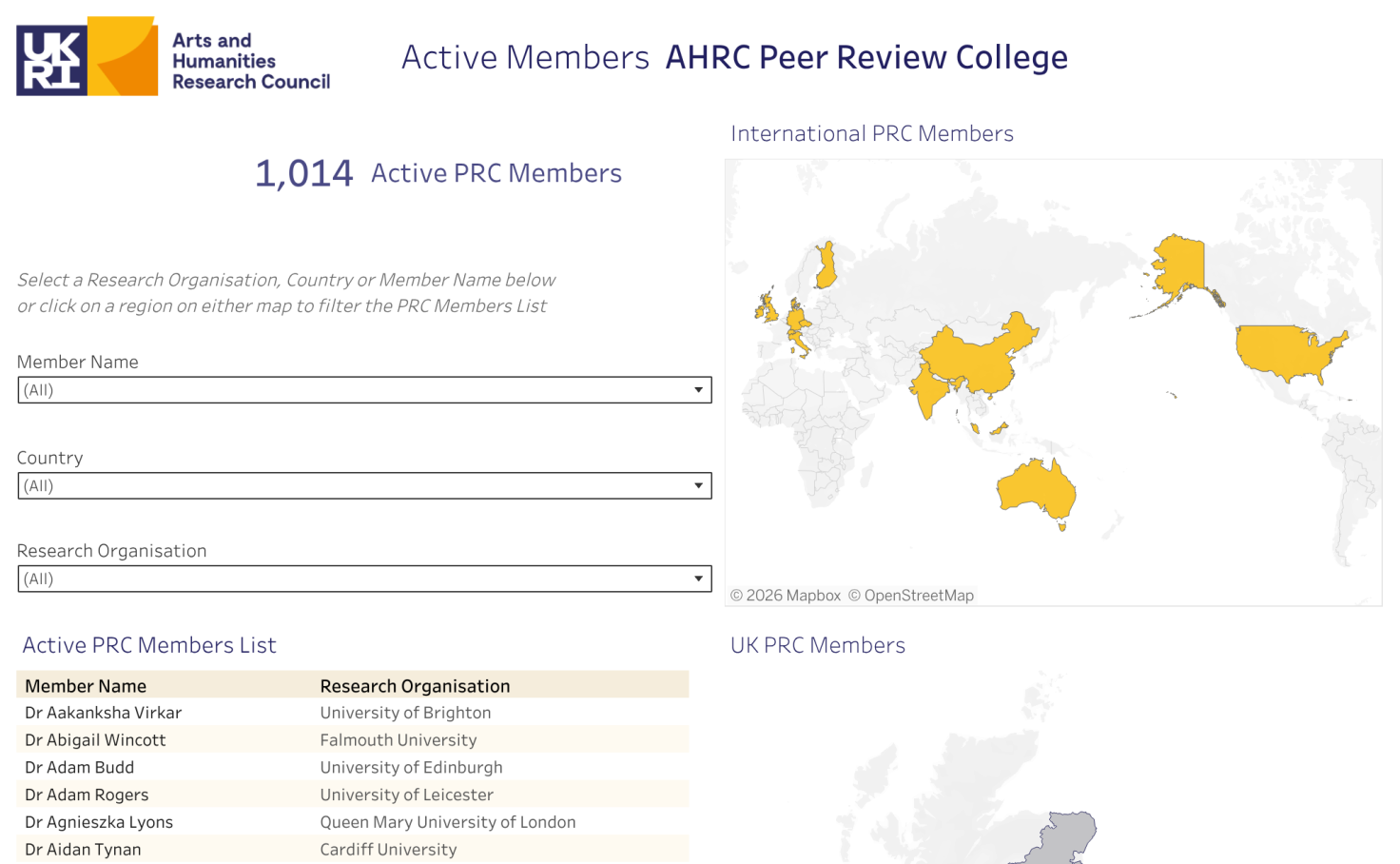Click the Member Name column header

tap(86, 686)
